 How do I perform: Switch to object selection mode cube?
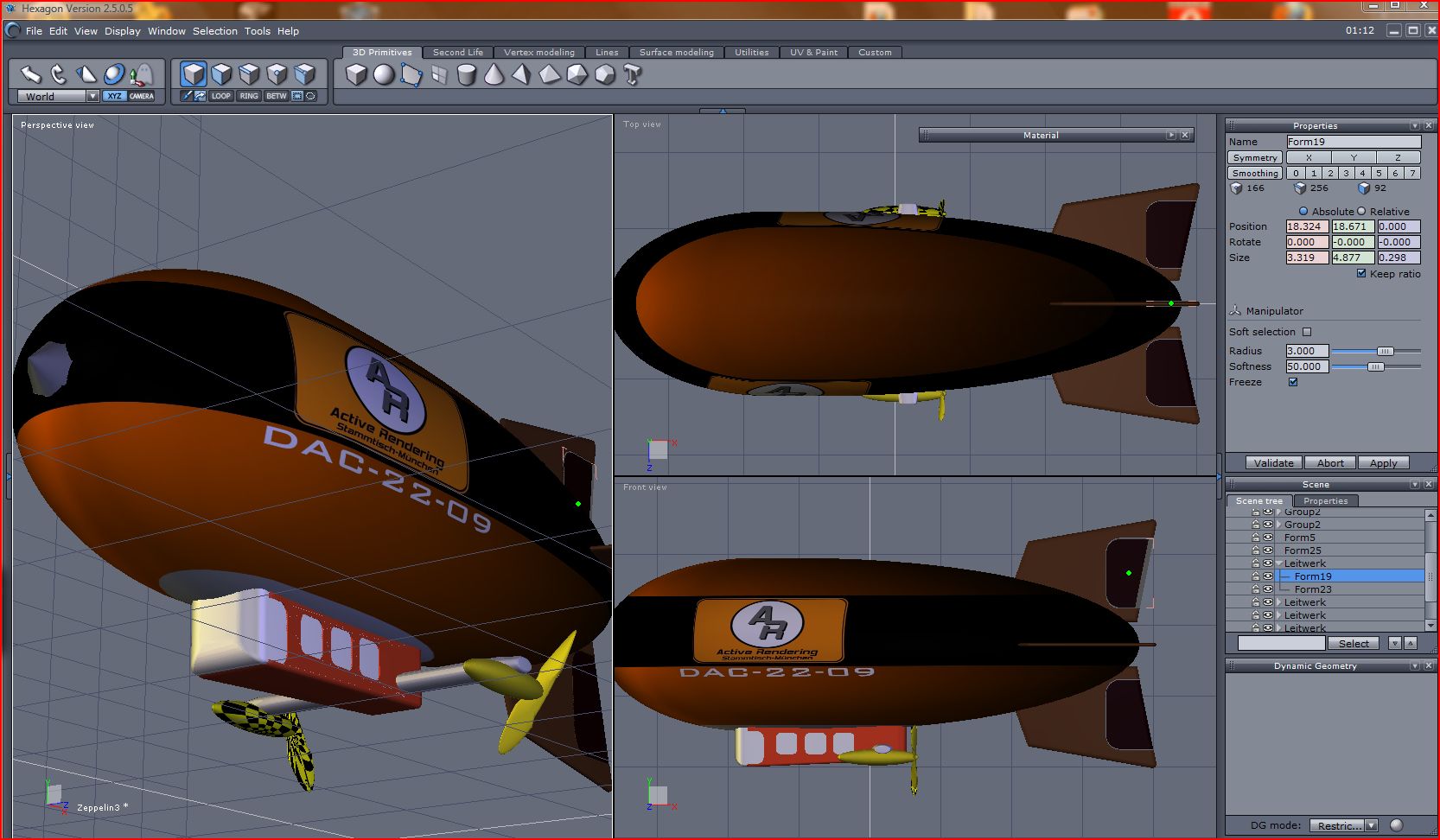(x=194, y=74)
